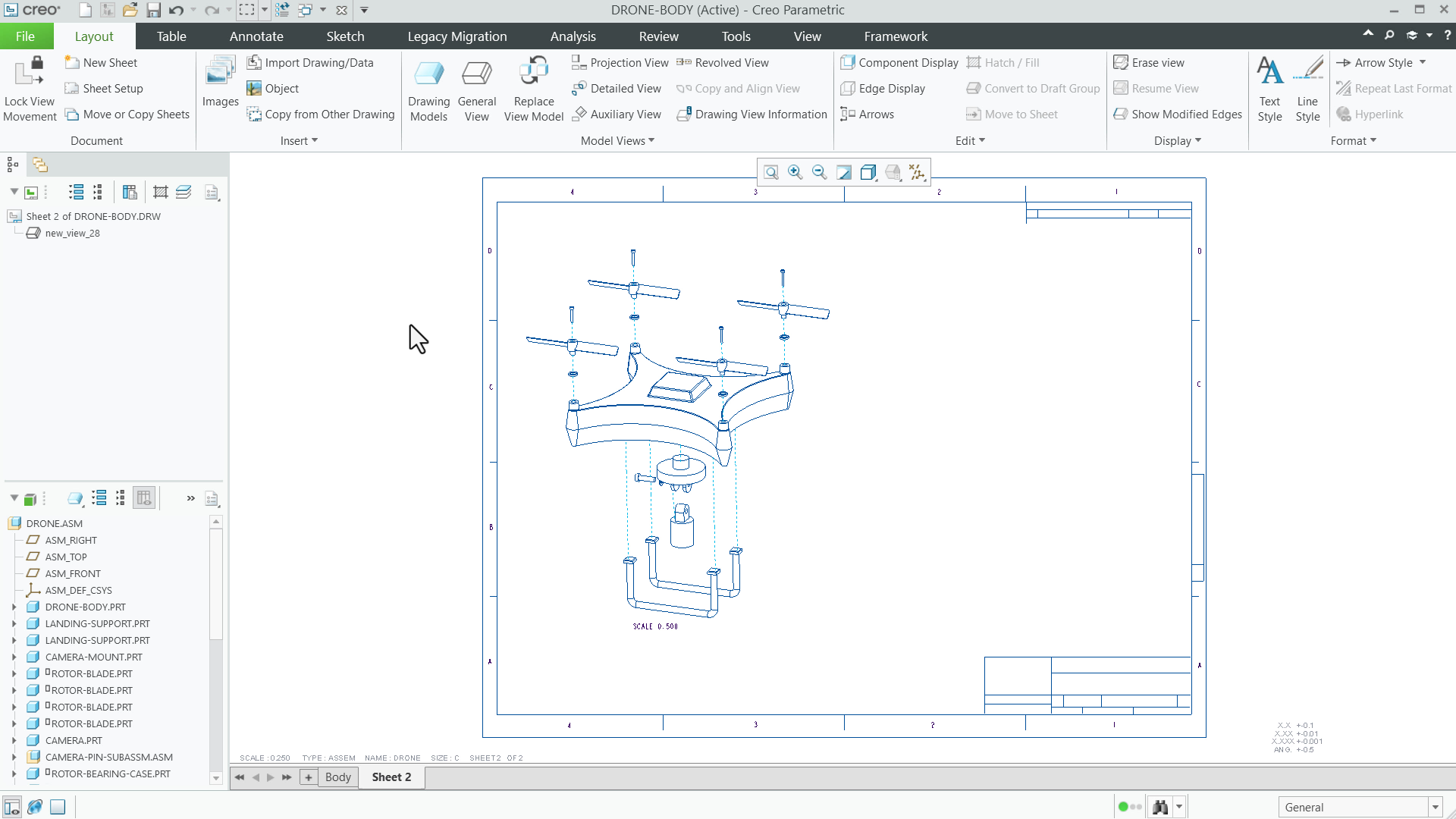Click the add new sheet plus button
This screenshot has height=819, width=1456.
tap(309, 777)
